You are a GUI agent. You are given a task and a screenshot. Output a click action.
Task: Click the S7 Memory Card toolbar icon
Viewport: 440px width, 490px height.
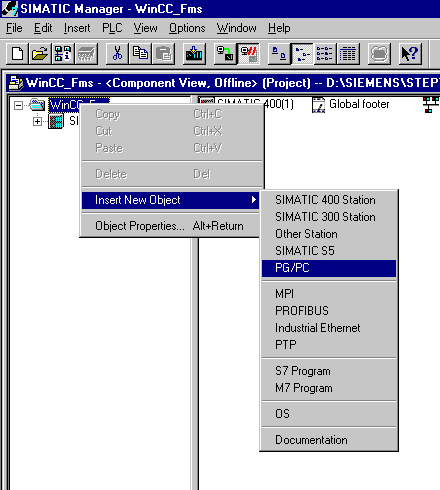(x=86, y=54)
